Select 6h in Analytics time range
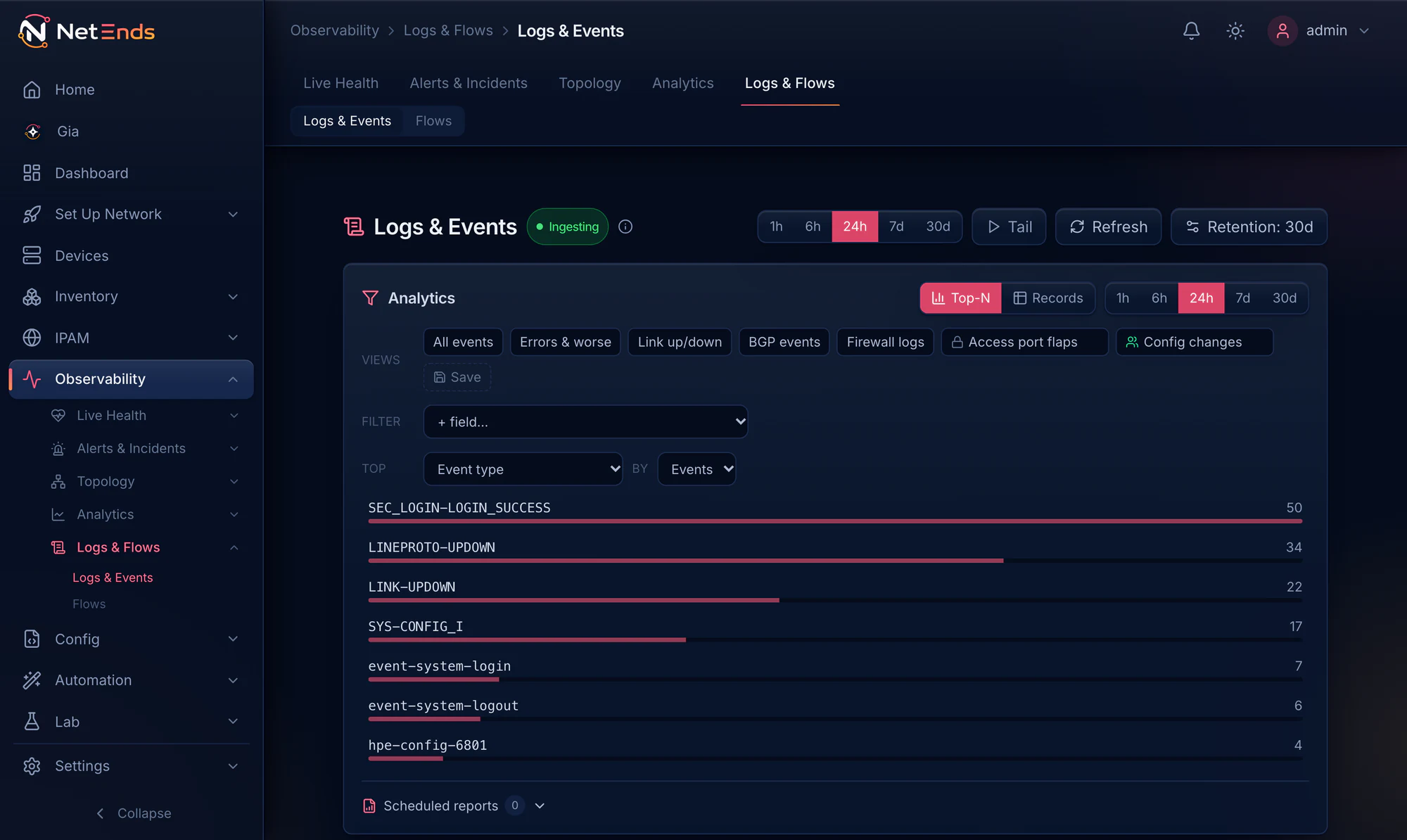1407x840 pixels. (x=1159, y=298)
